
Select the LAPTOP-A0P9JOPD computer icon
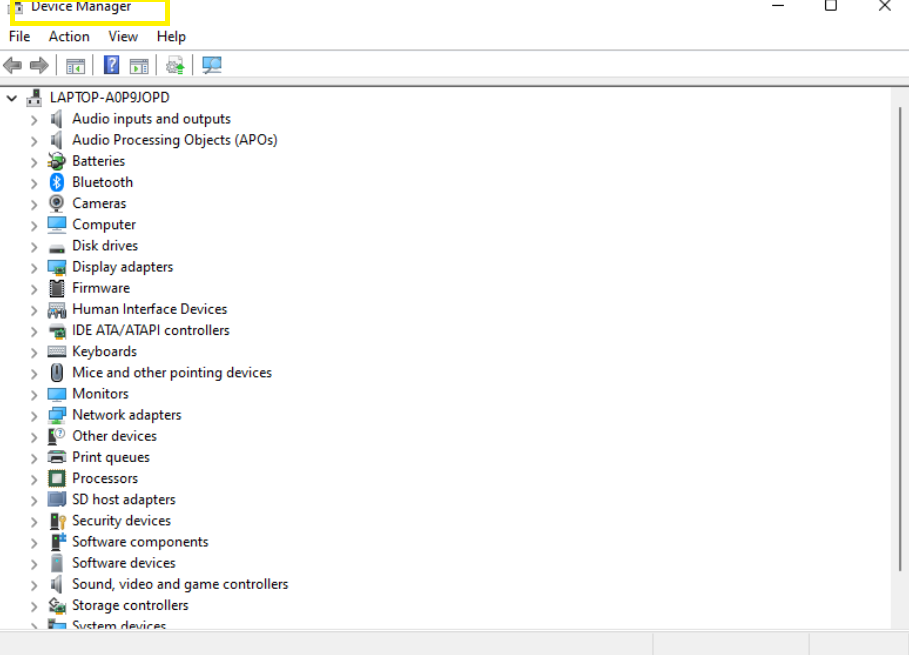click(x=34, y=97)
